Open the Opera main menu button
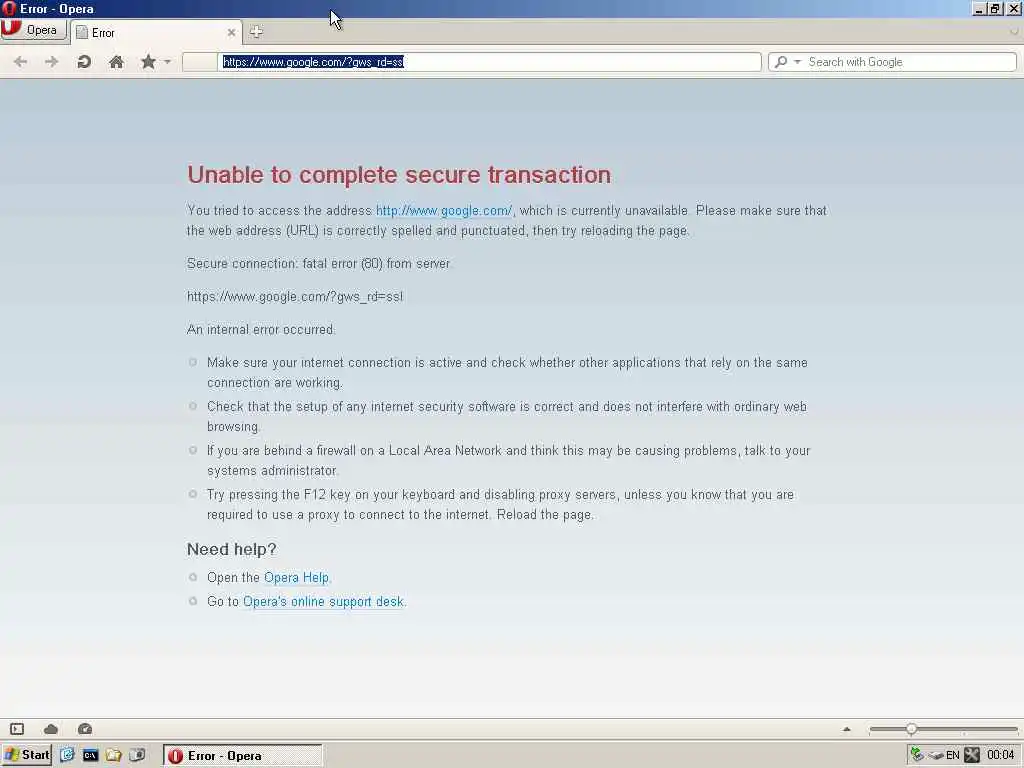The image size is (1024, 768). [33, 30]
